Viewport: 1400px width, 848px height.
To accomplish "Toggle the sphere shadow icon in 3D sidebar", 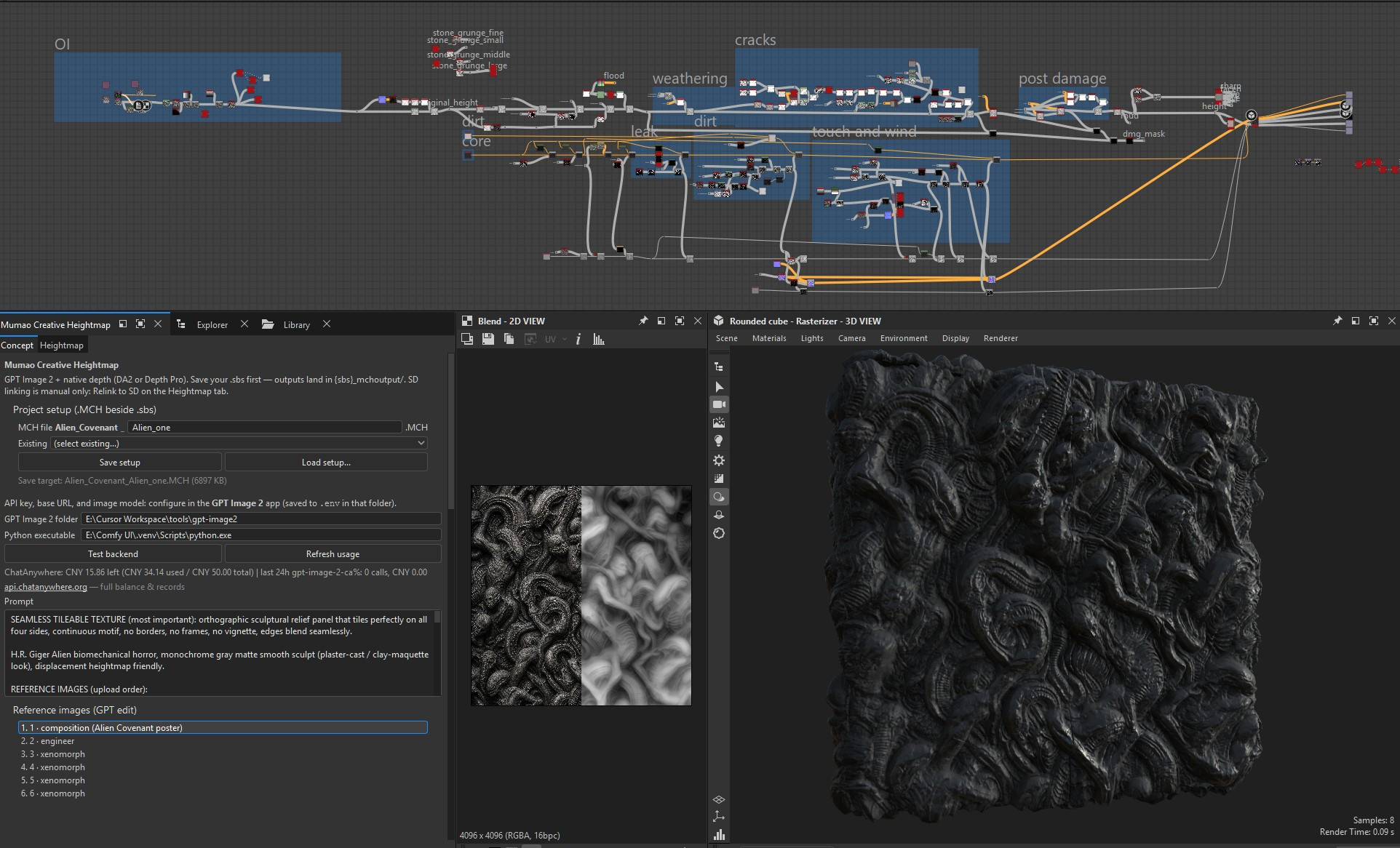I will click(x=719, y=497).
